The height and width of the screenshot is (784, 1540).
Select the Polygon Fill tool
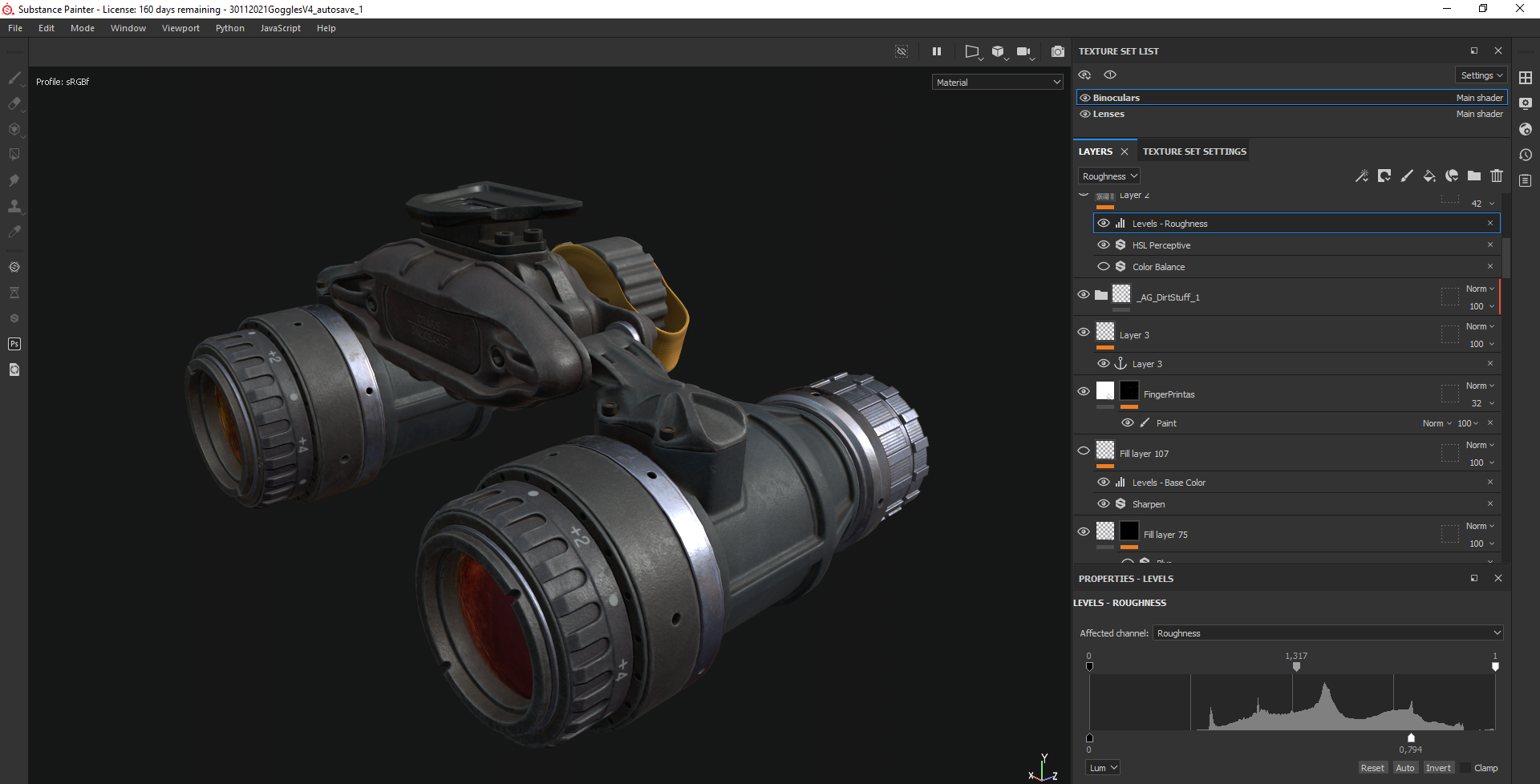pos(14,154)
